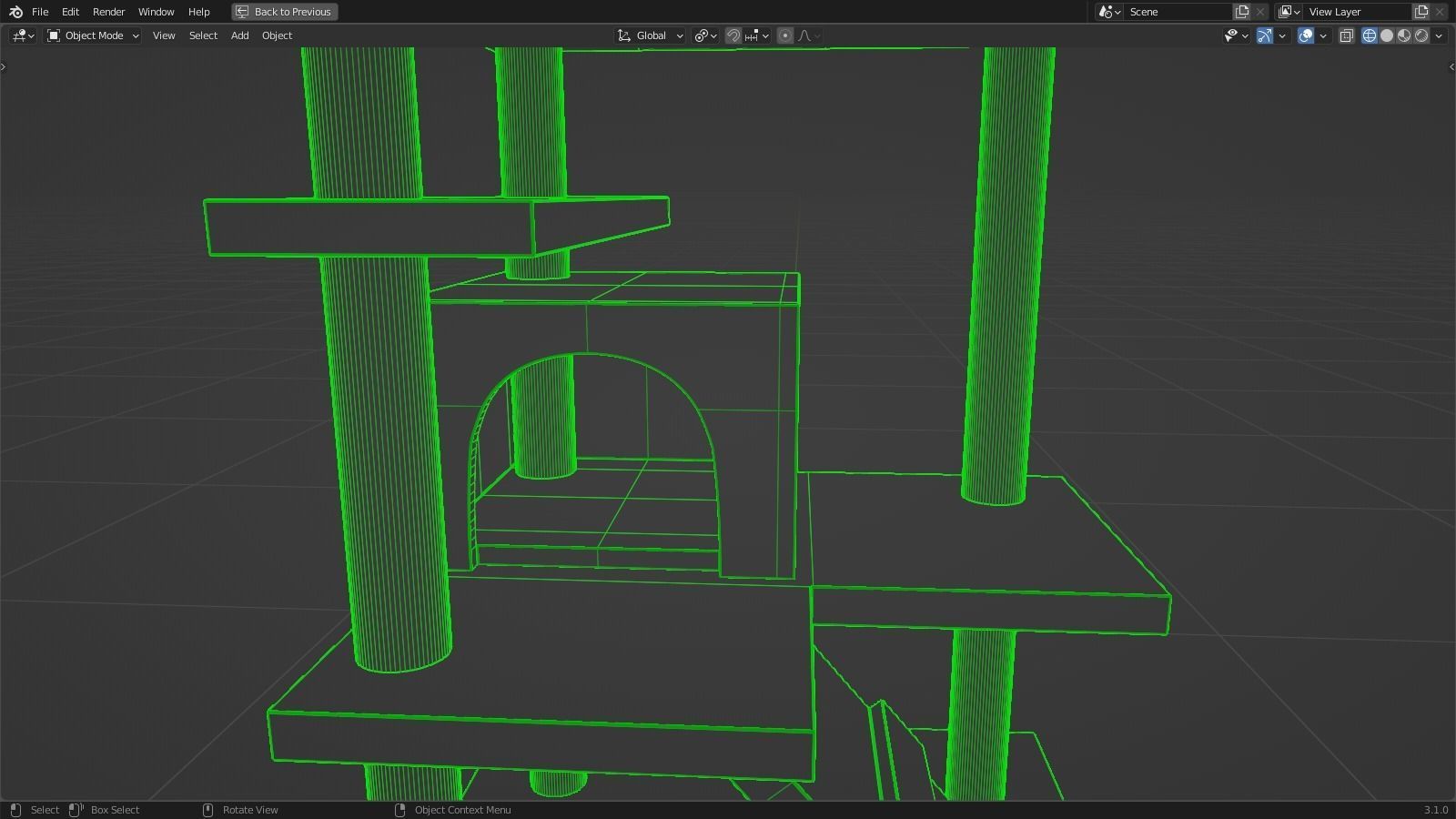Switch to rendered viewport shading

1421,35
